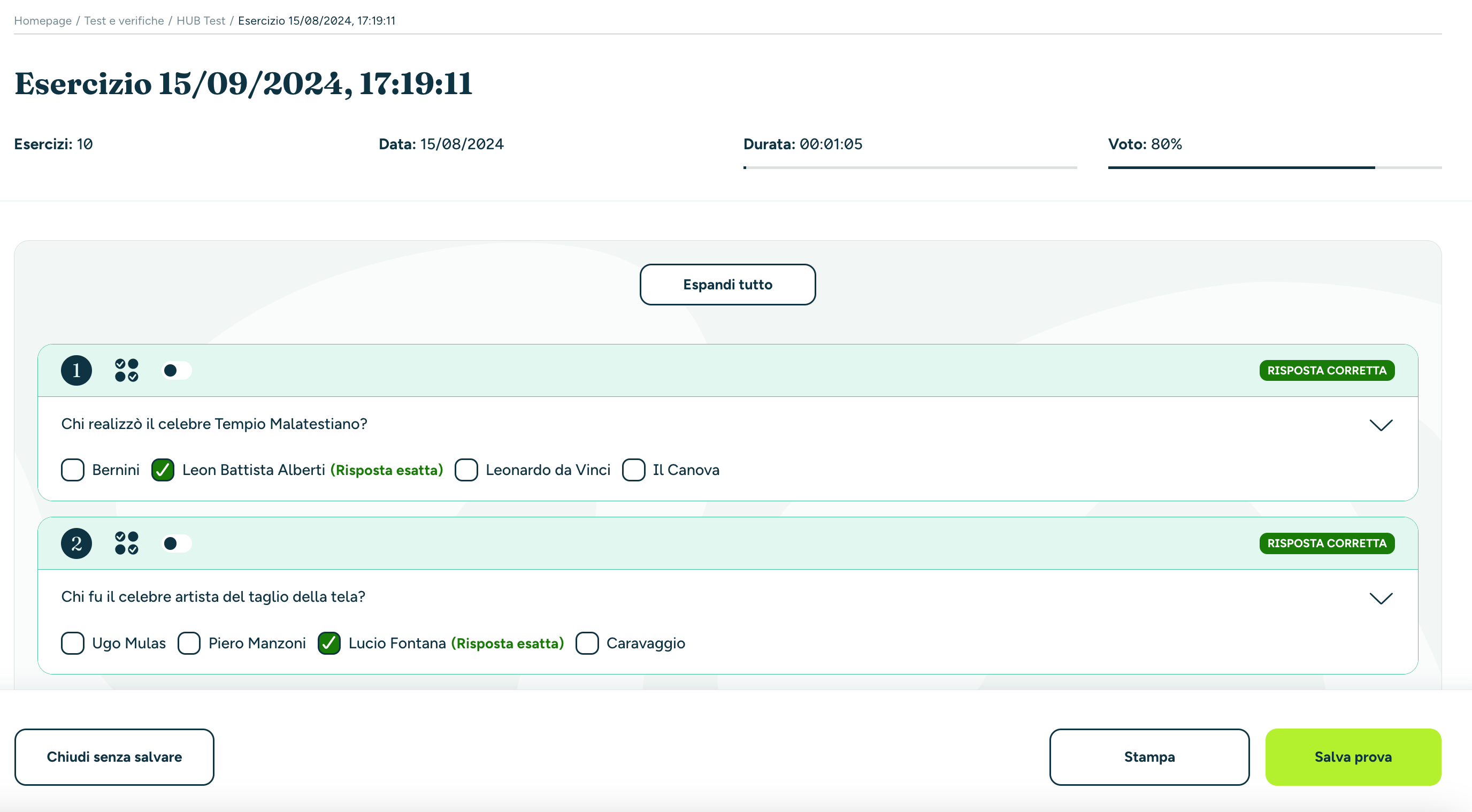This screenshot has width=1472, height=812.
Task: Open HUB Test breadcrumb link
Action: (x=201, y=20)
